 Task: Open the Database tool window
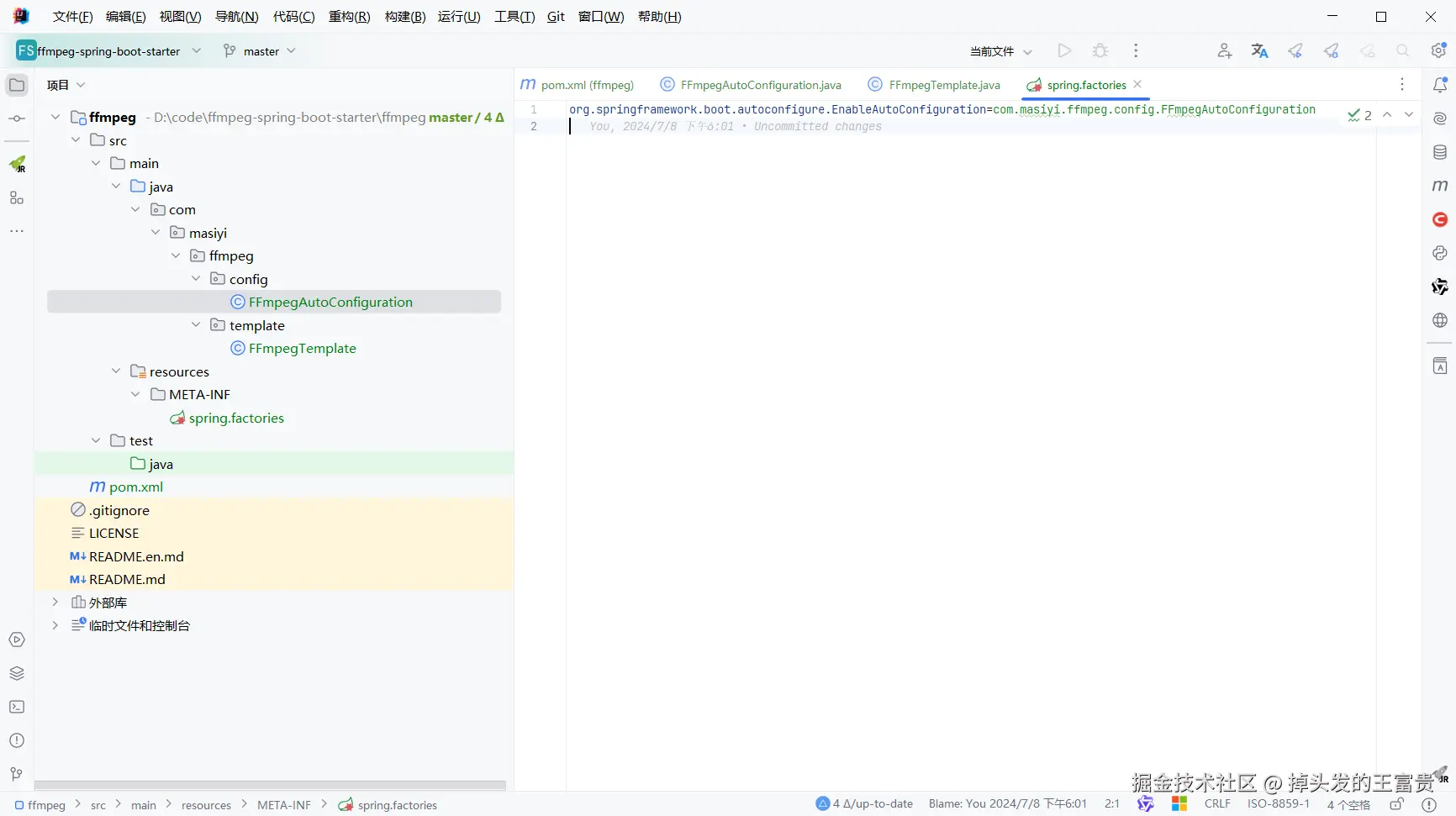click(1440, 152)
